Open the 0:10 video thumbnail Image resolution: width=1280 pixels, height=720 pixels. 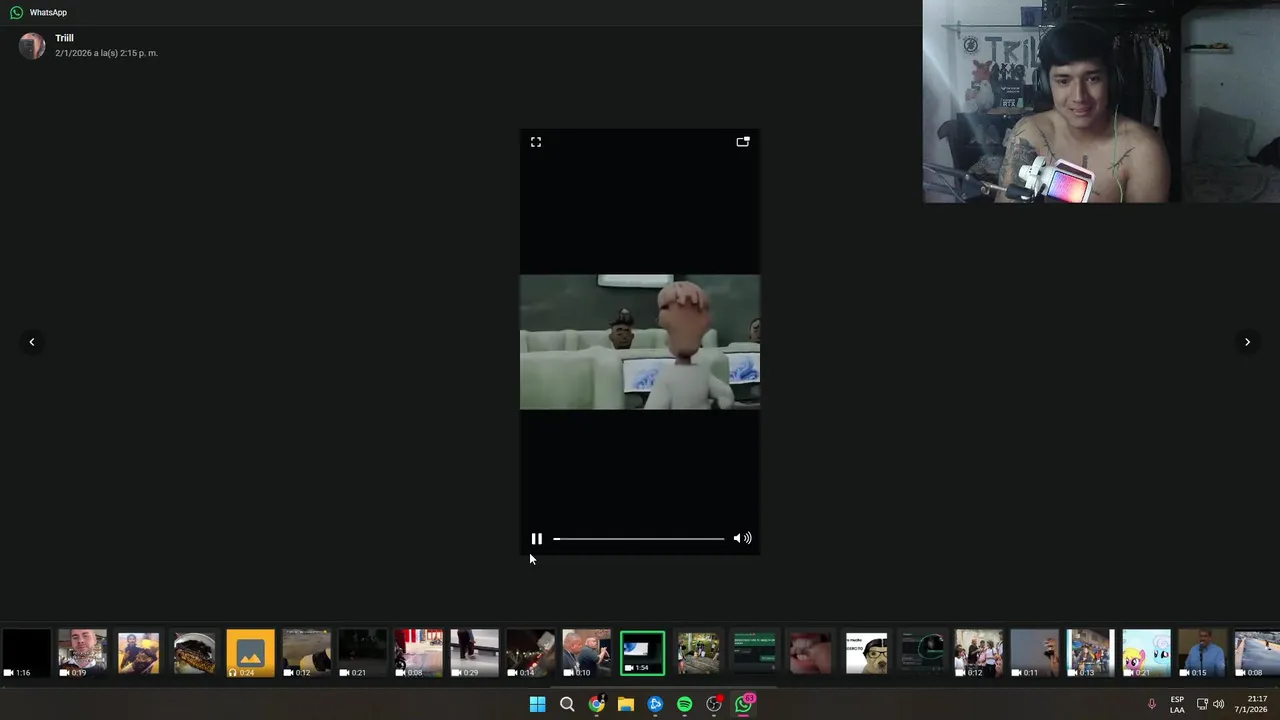586,653
